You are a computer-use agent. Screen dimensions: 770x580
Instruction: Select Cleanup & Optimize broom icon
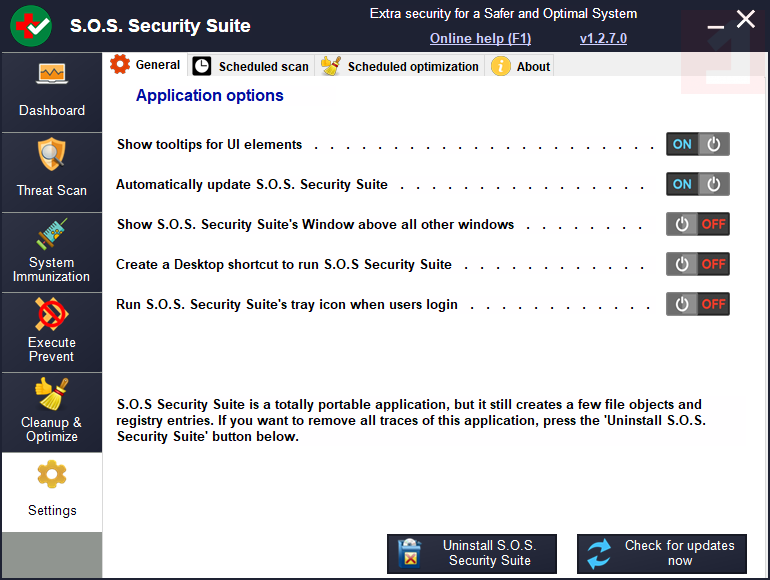52,394
